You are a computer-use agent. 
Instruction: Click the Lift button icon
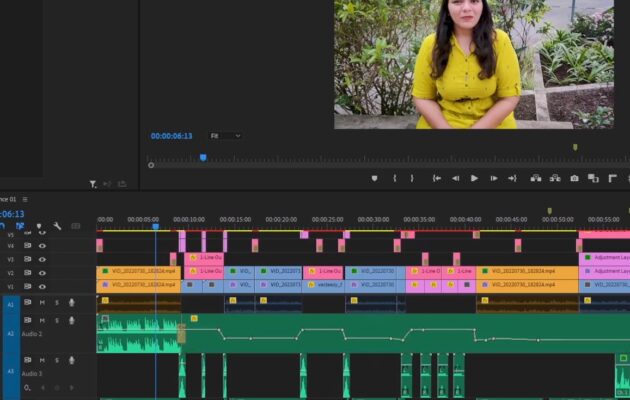pos(536,178)
